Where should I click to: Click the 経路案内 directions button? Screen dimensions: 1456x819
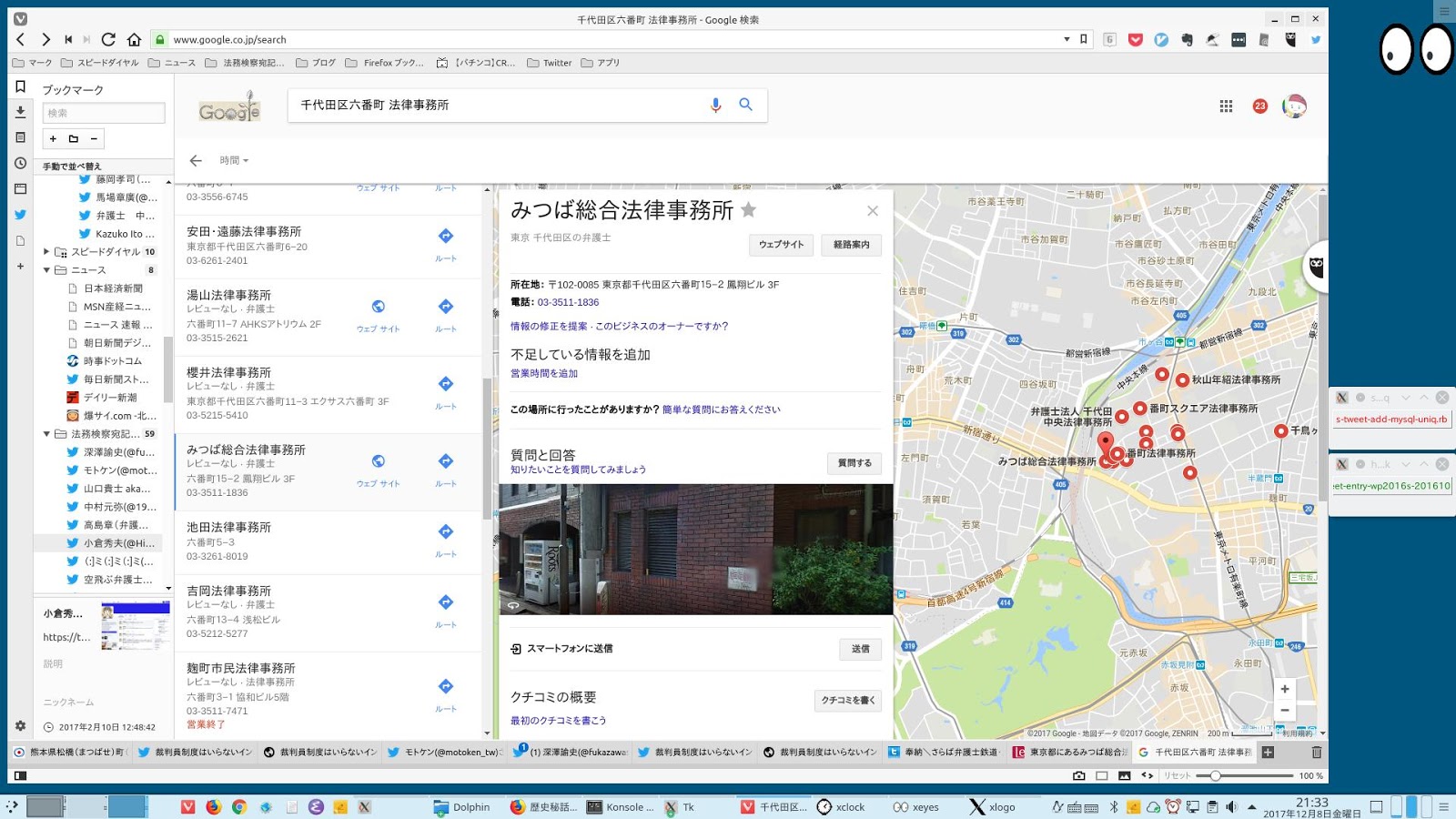(852, 245)
